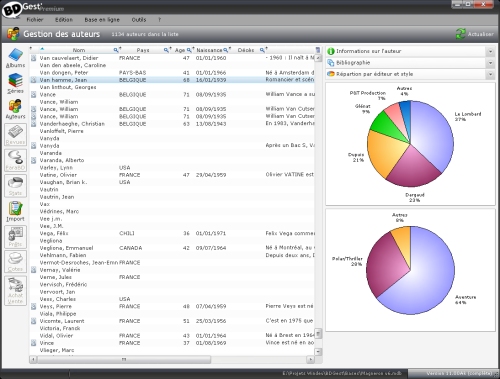Expand the Bibliographie panel arrow
The image size is (500, 379).
point(490,63)
